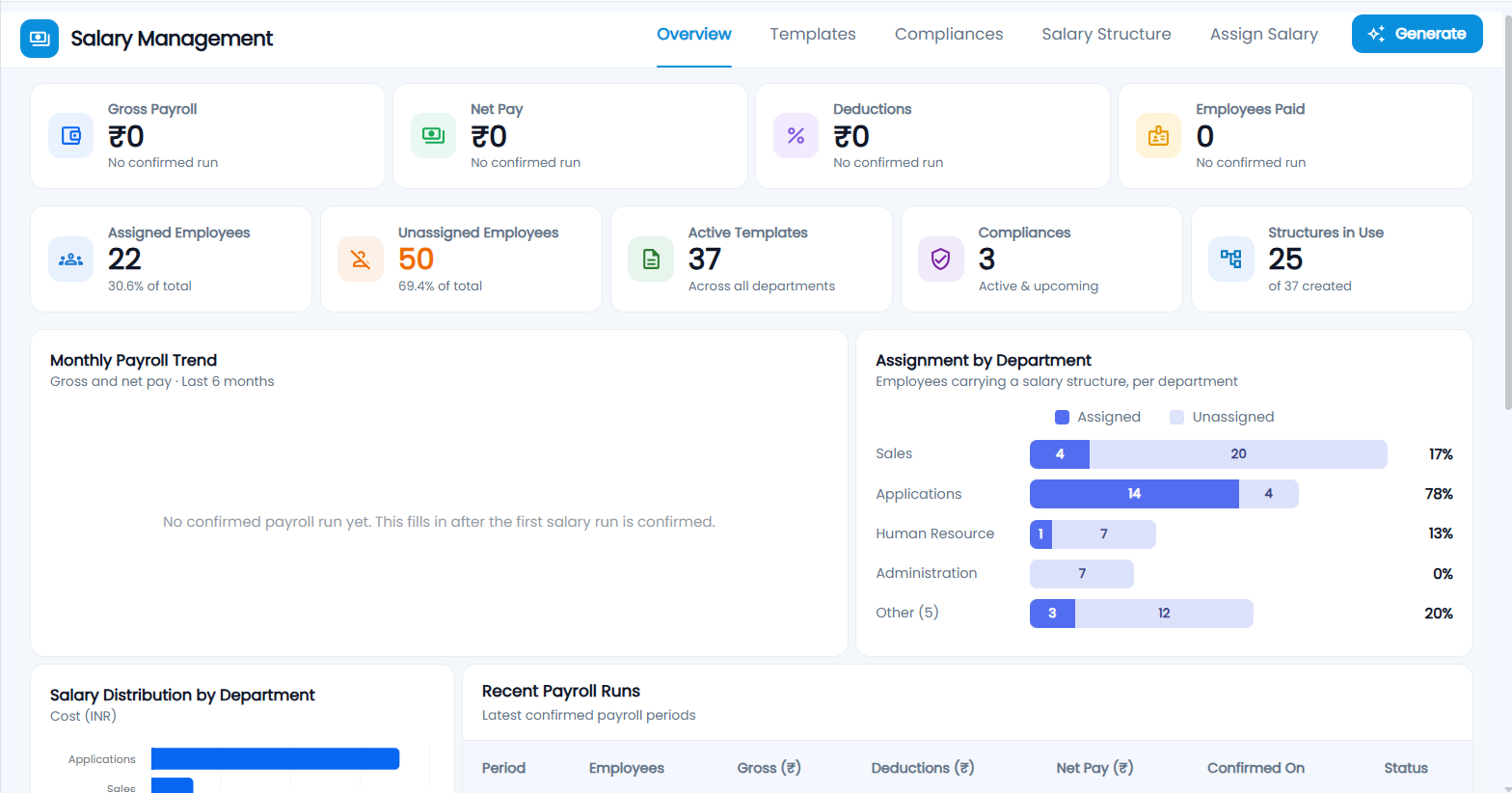This screenshot has width=1512, height=793.
Task: Click the Applications assigned segment showing 14
Action: point(1134,494)
